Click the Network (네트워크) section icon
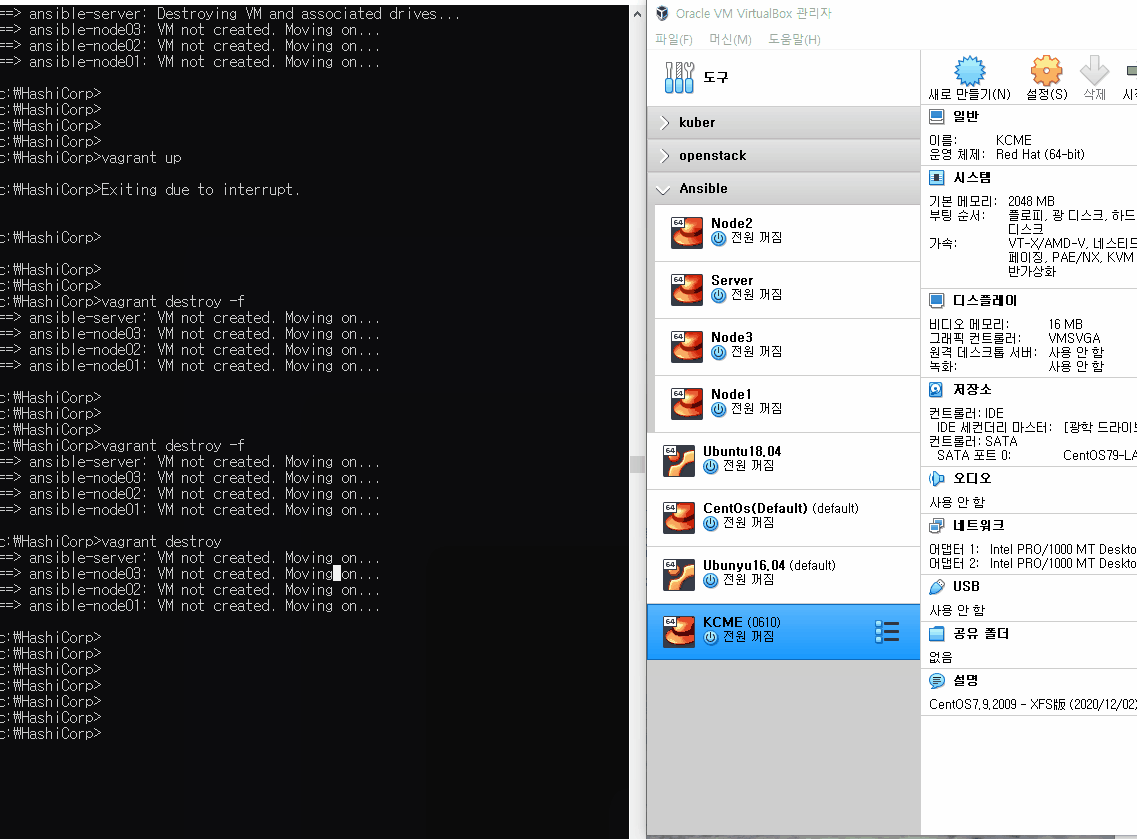Image resolution: width=1137 pixels, height=839 pixels. pyautogui.click(x=937, y=525)
